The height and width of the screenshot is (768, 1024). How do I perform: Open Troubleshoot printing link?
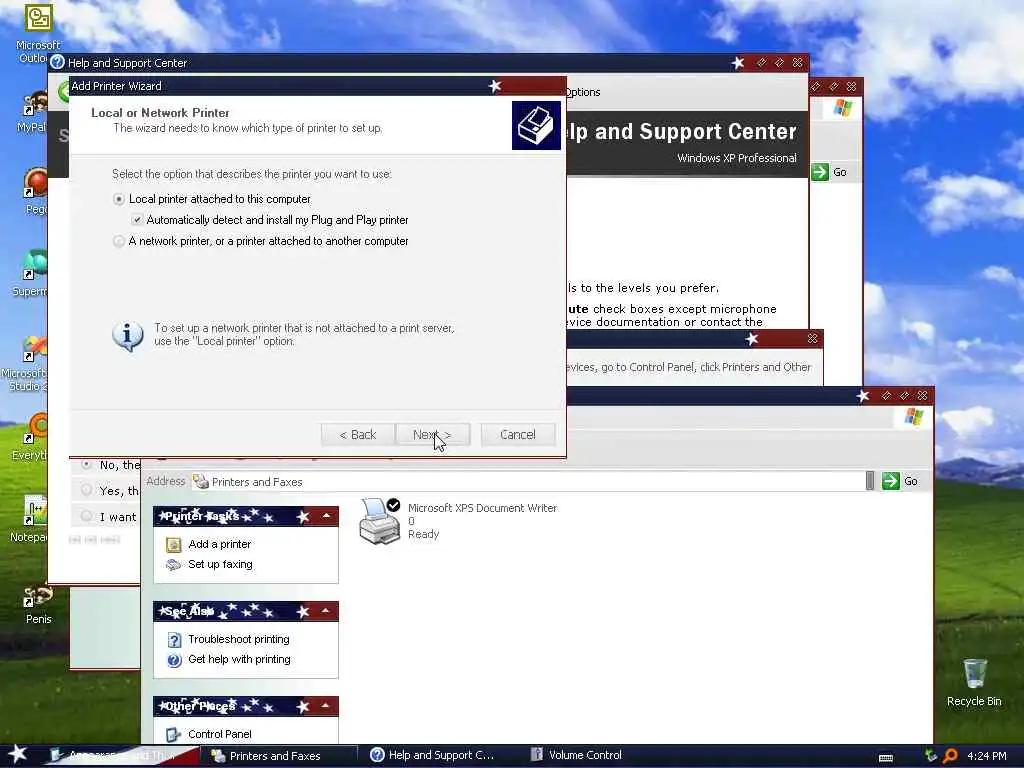point(238,639)
